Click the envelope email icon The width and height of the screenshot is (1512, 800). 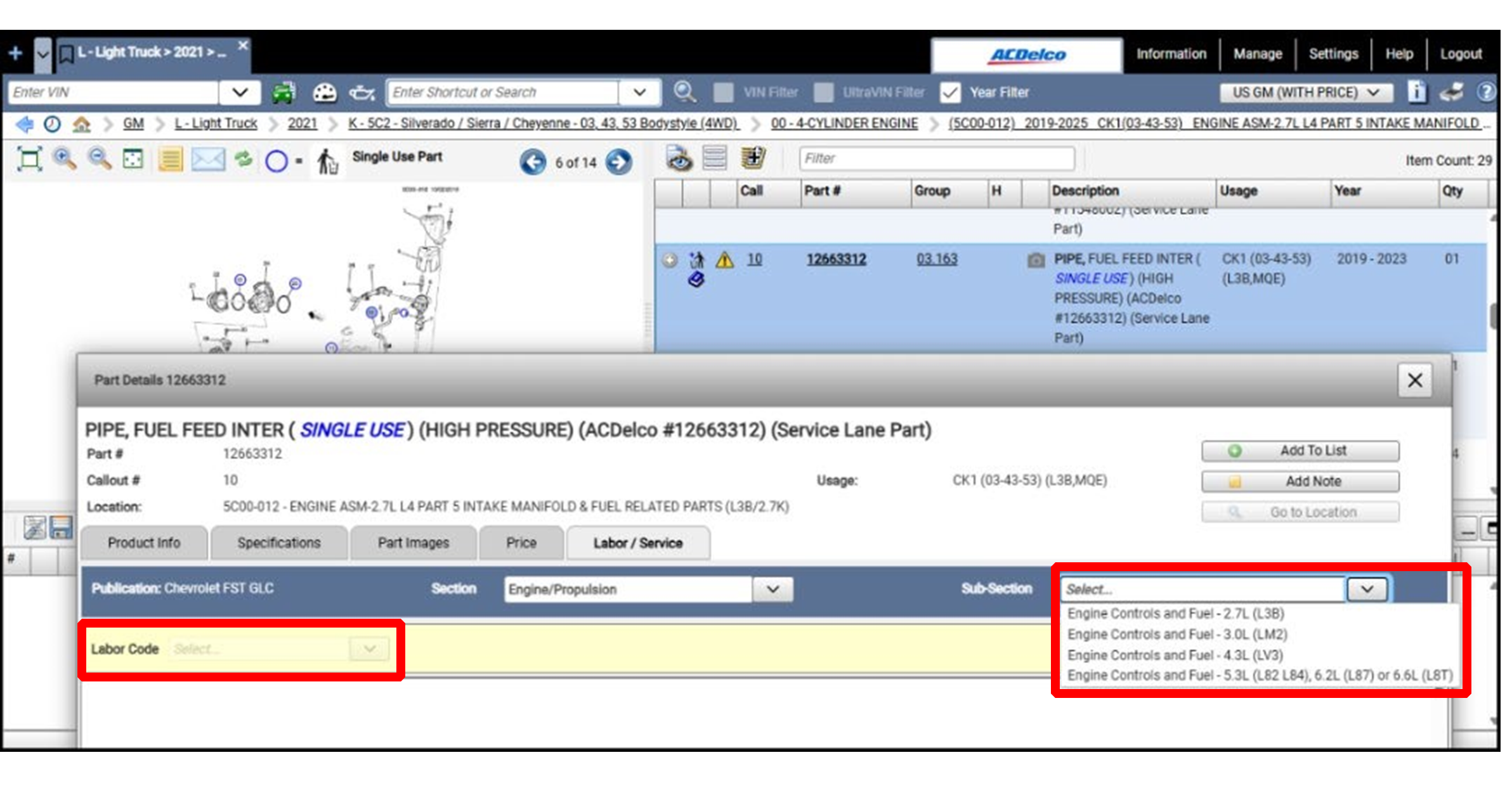coord(208,159)
